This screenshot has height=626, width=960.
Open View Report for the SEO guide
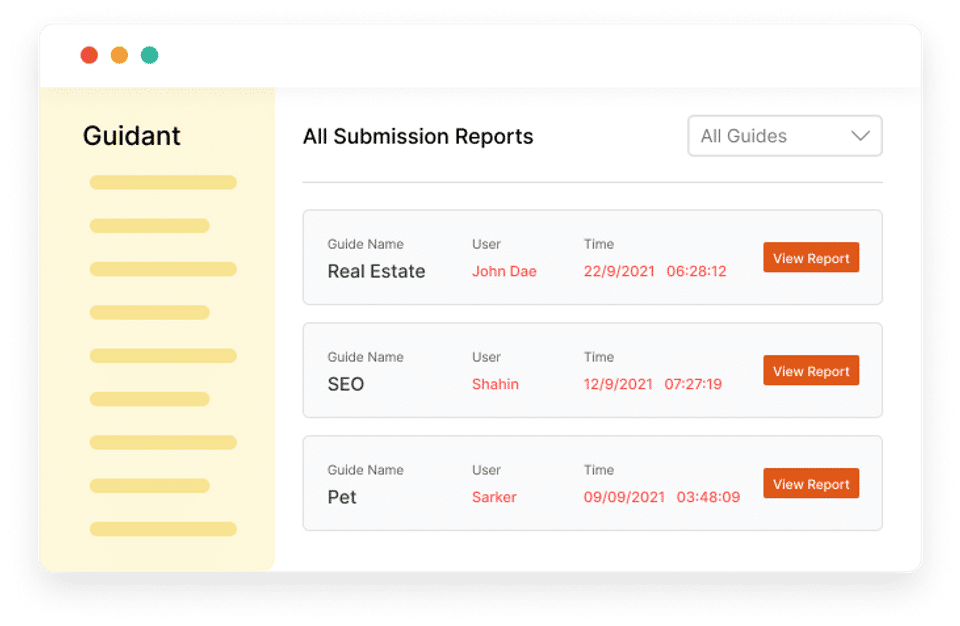tap(810, 371)
